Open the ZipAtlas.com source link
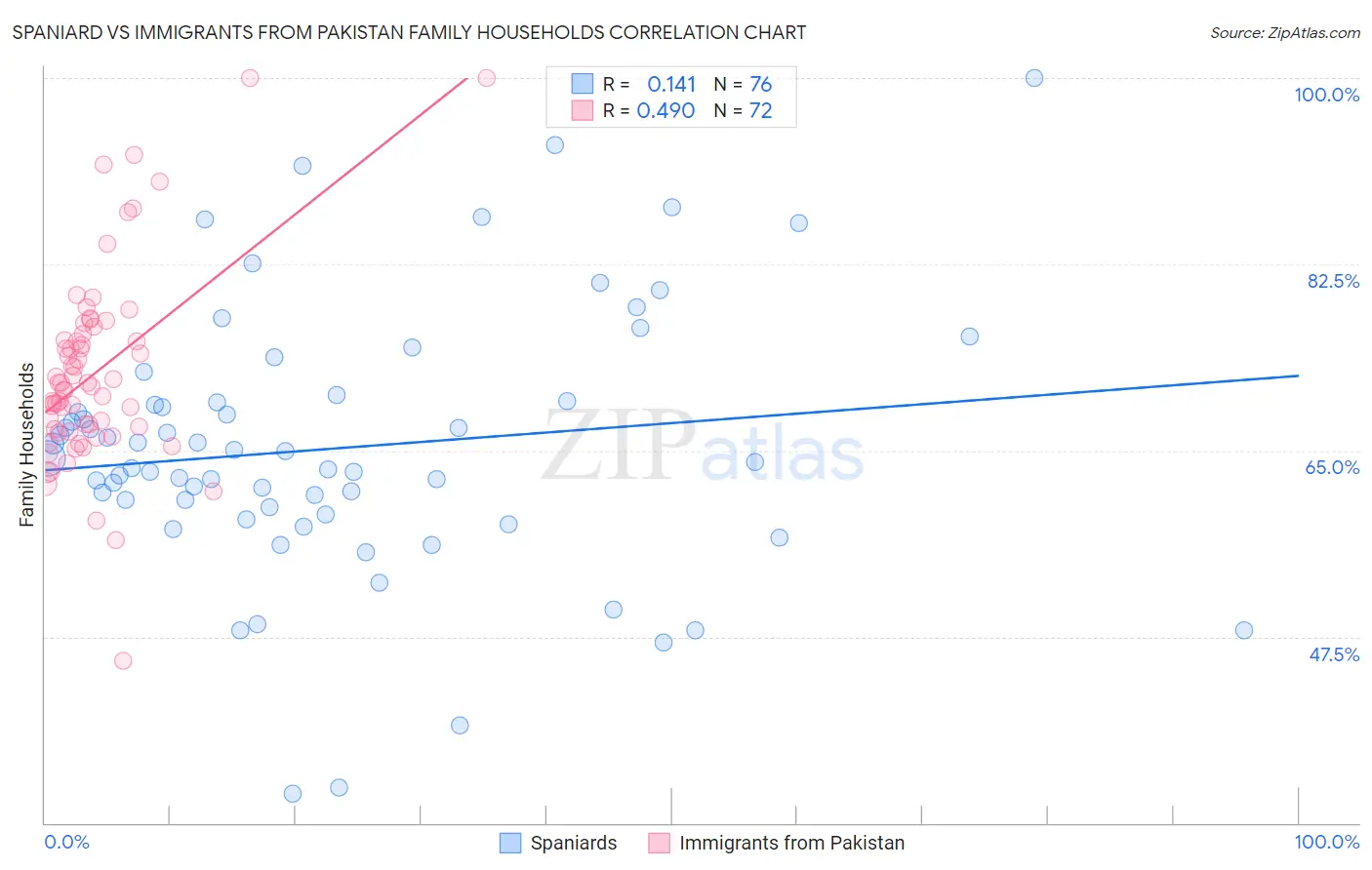This screenshot has width=1372, height=870. coord(1284,32)
